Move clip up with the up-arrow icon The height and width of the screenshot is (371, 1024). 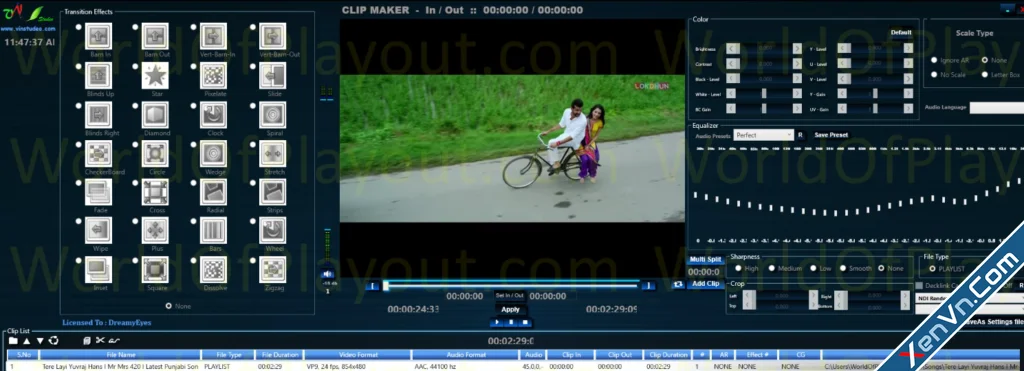27,341
